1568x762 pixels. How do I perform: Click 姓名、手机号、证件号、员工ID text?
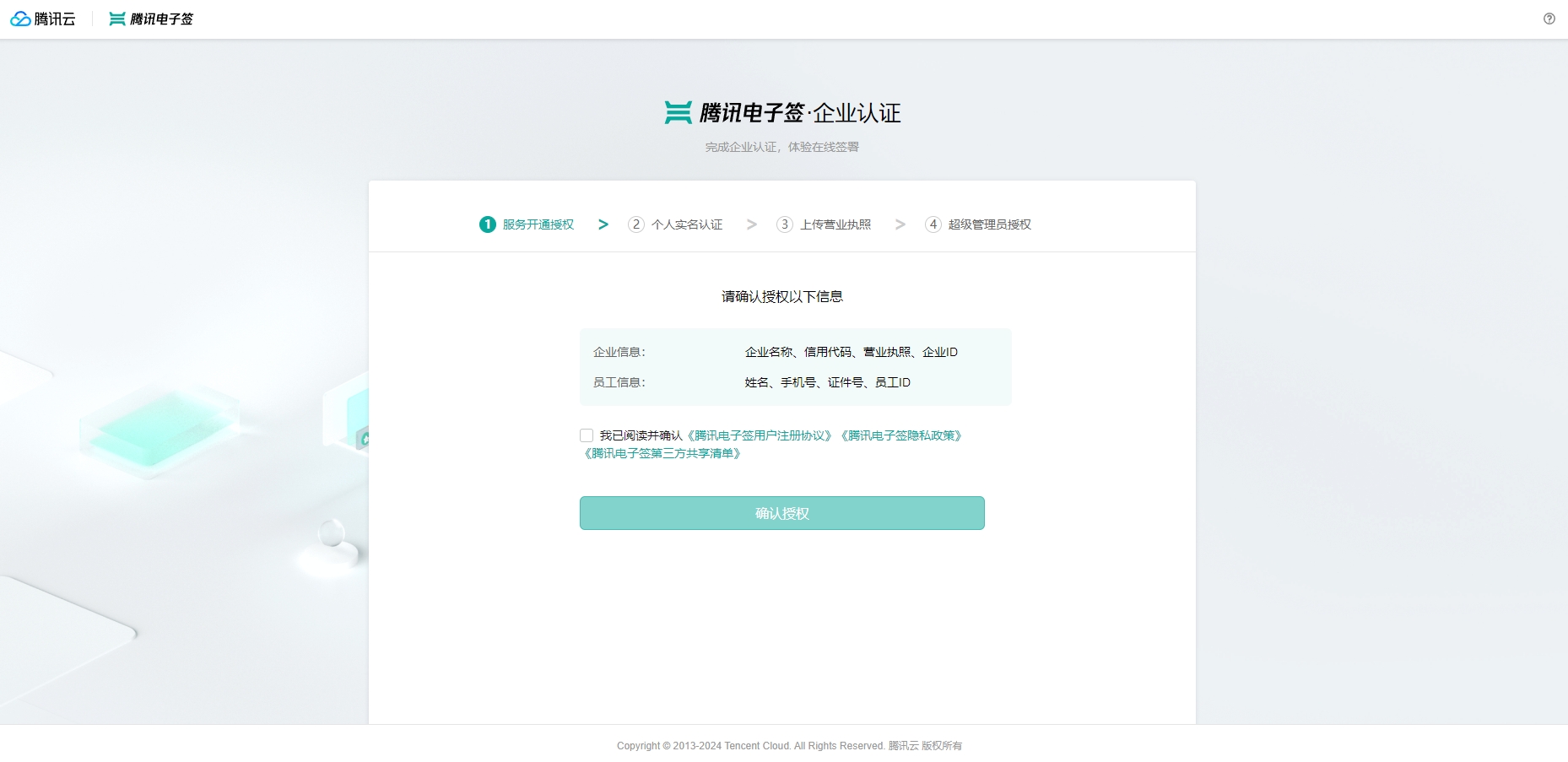coord(828,382)
